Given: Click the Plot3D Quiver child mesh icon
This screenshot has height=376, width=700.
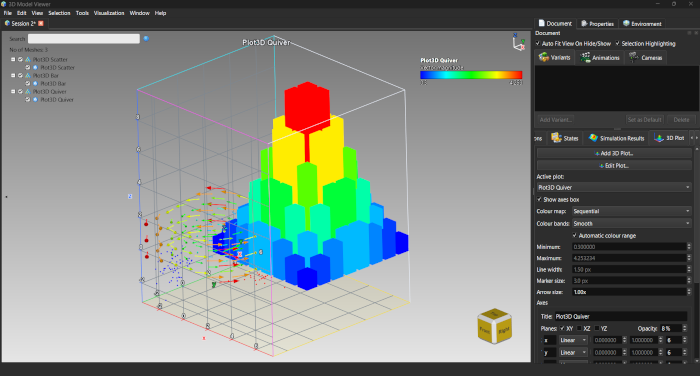Looking at the screenshot, I should pyautogui.click(x=35, y=100).
